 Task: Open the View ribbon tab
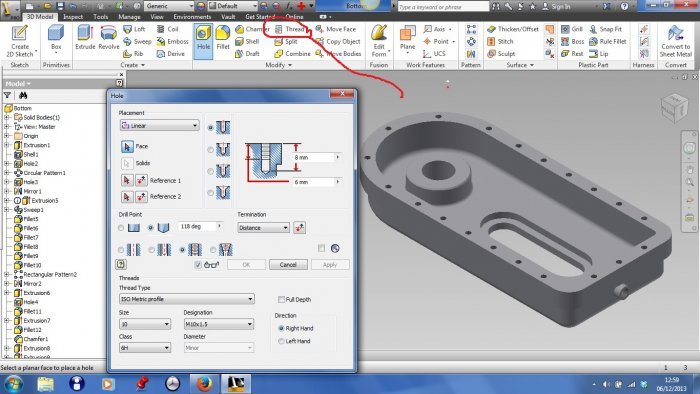157,17
